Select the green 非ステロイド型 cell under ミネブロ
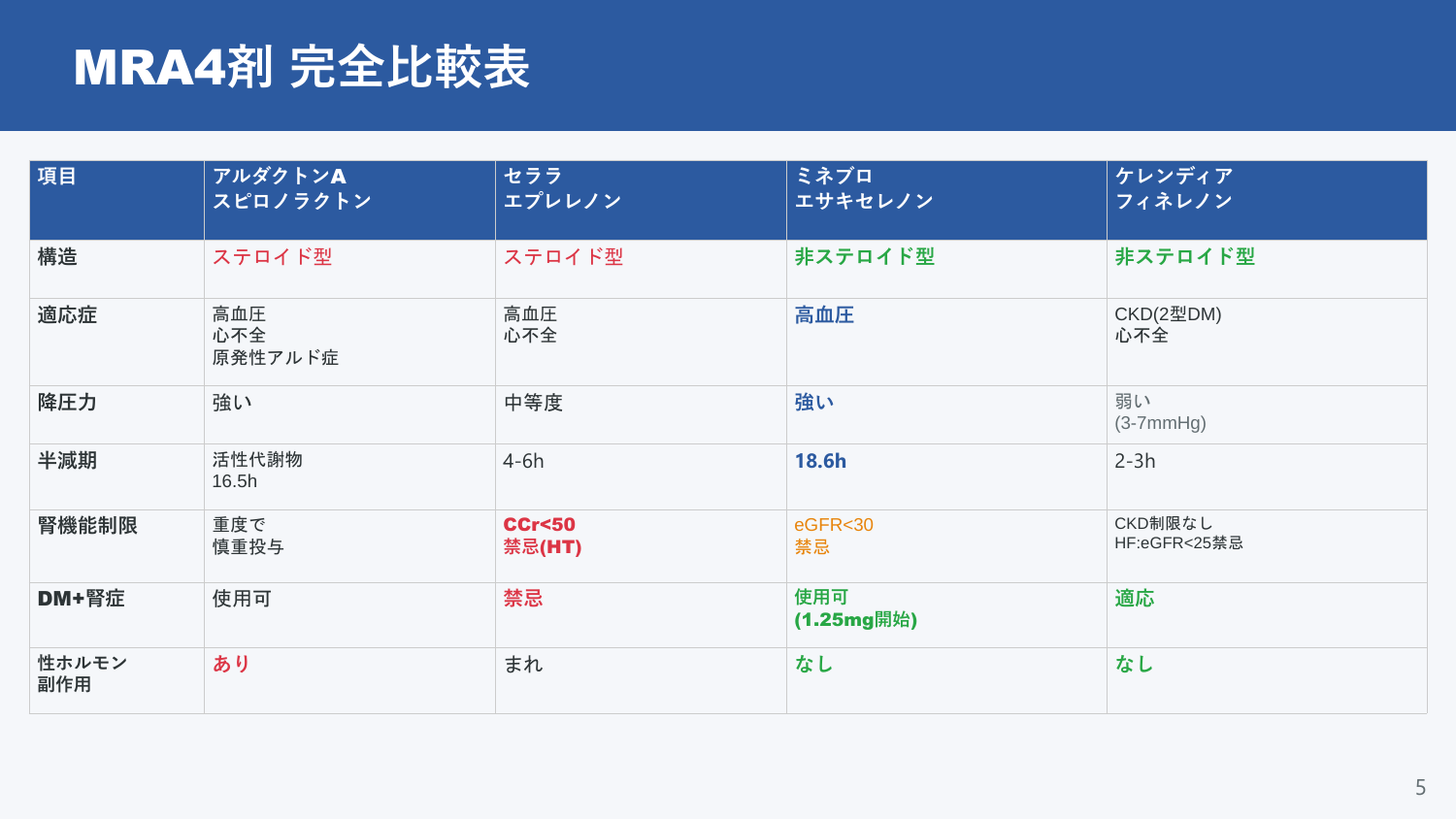Image resolution: width=1456 pixels, height=819 pixels. (x=946, y=269)
